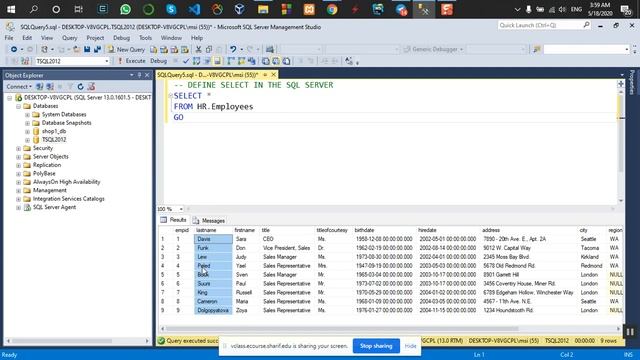Expand the Database Snapshots folder

click(27, 123)
